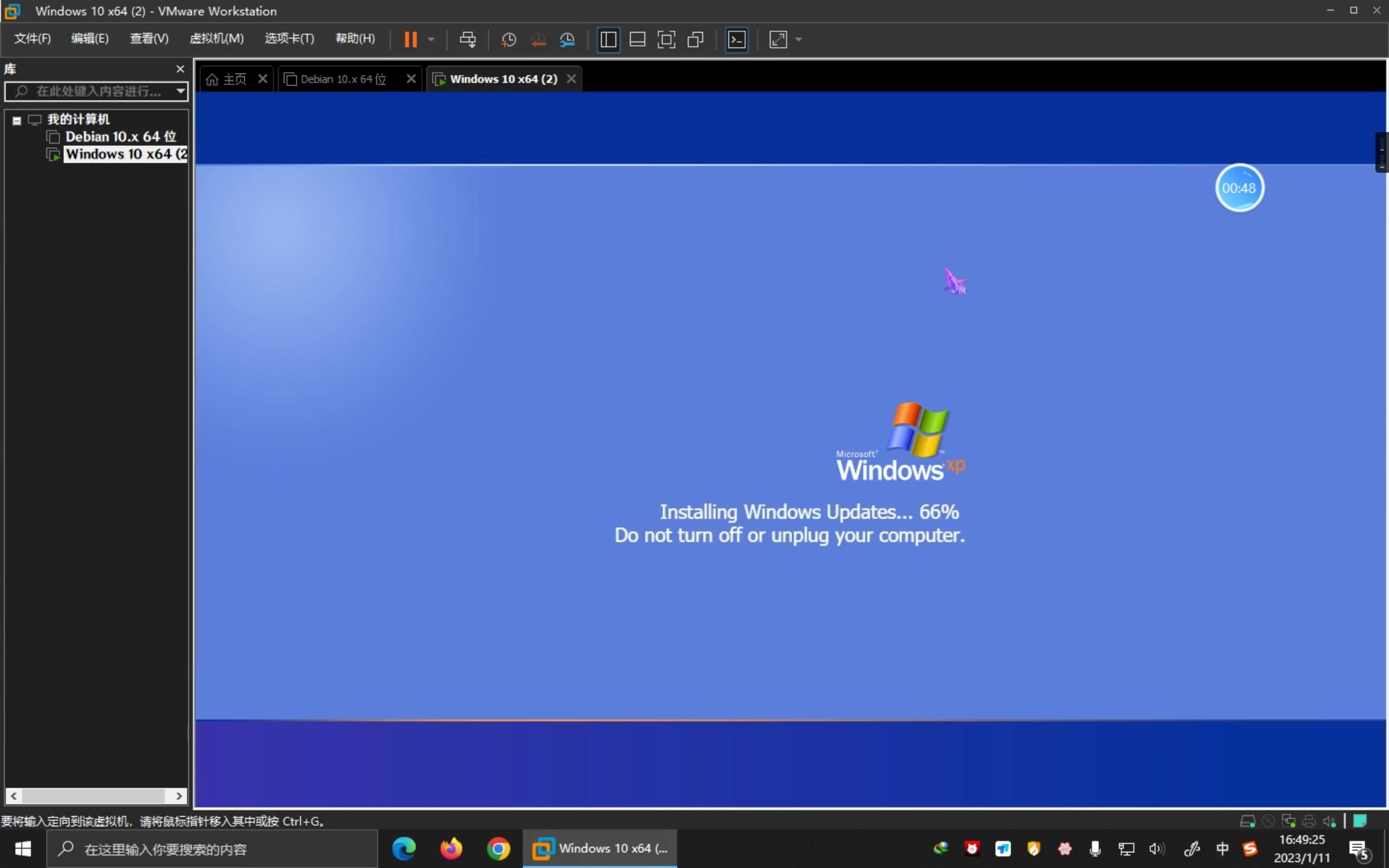
Task: Click the VM sound status icon in status bar
Action: (x=1329, y=820)
